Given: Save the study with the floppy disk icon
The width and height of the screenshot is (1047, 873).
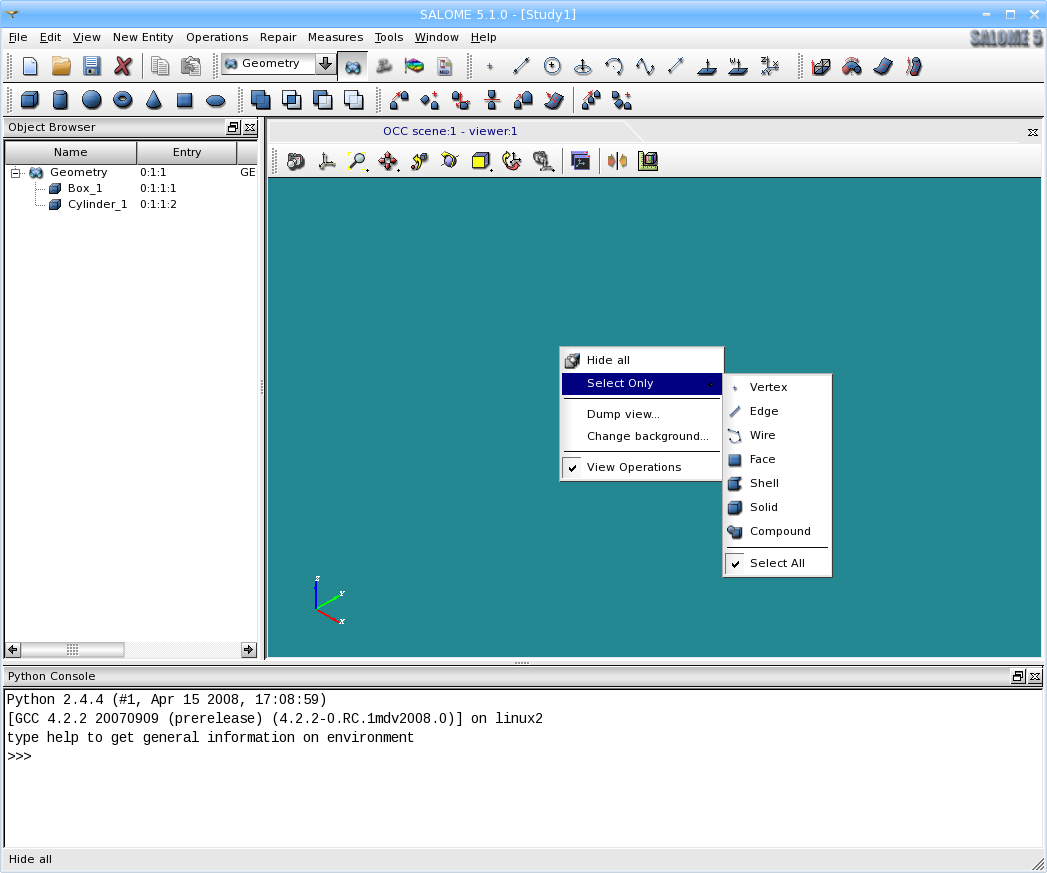Looking at the screenshot, I should point(91,65).
